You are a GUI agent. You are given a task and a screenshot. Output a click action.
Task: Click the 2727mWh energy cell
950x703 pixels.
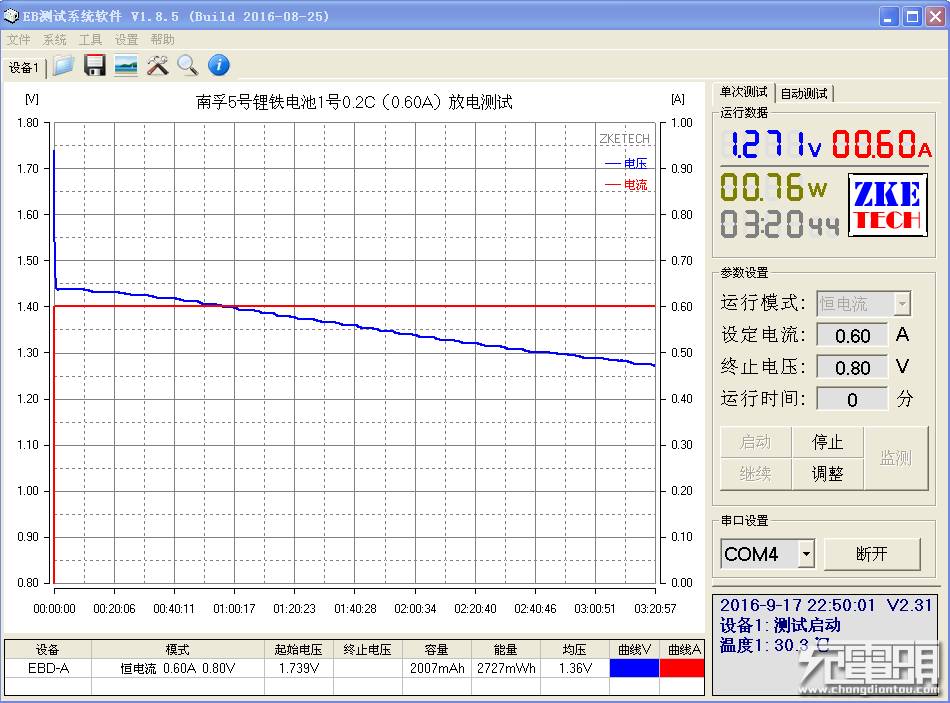point(506,668)
